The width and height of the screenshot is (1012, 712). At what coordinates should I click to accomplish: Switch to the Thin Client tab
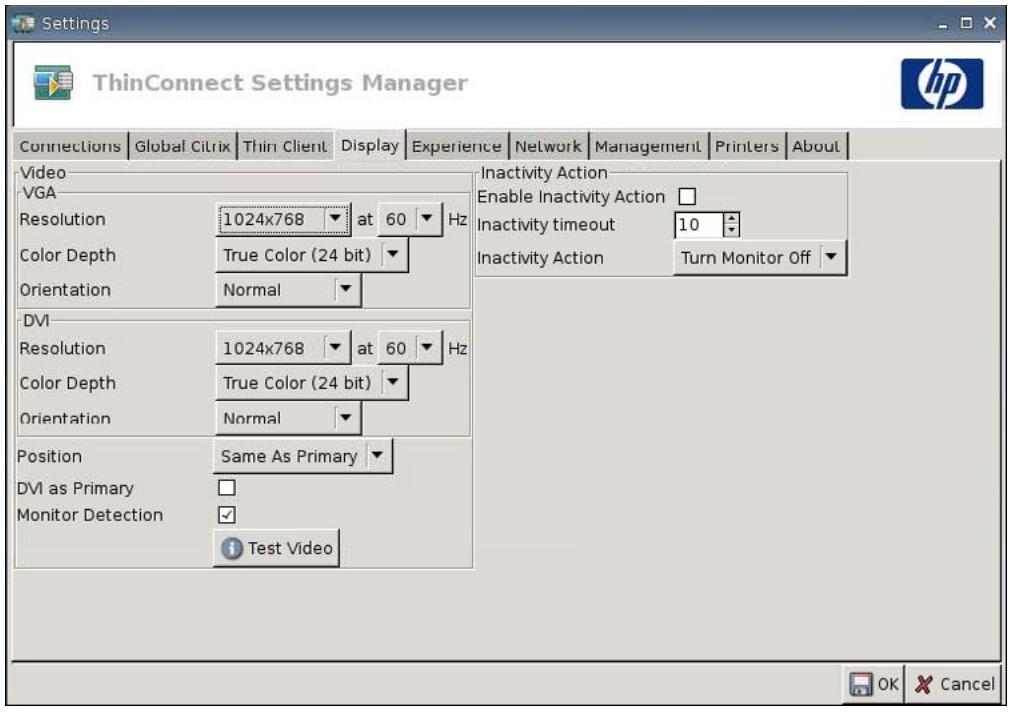click(285, 146)
